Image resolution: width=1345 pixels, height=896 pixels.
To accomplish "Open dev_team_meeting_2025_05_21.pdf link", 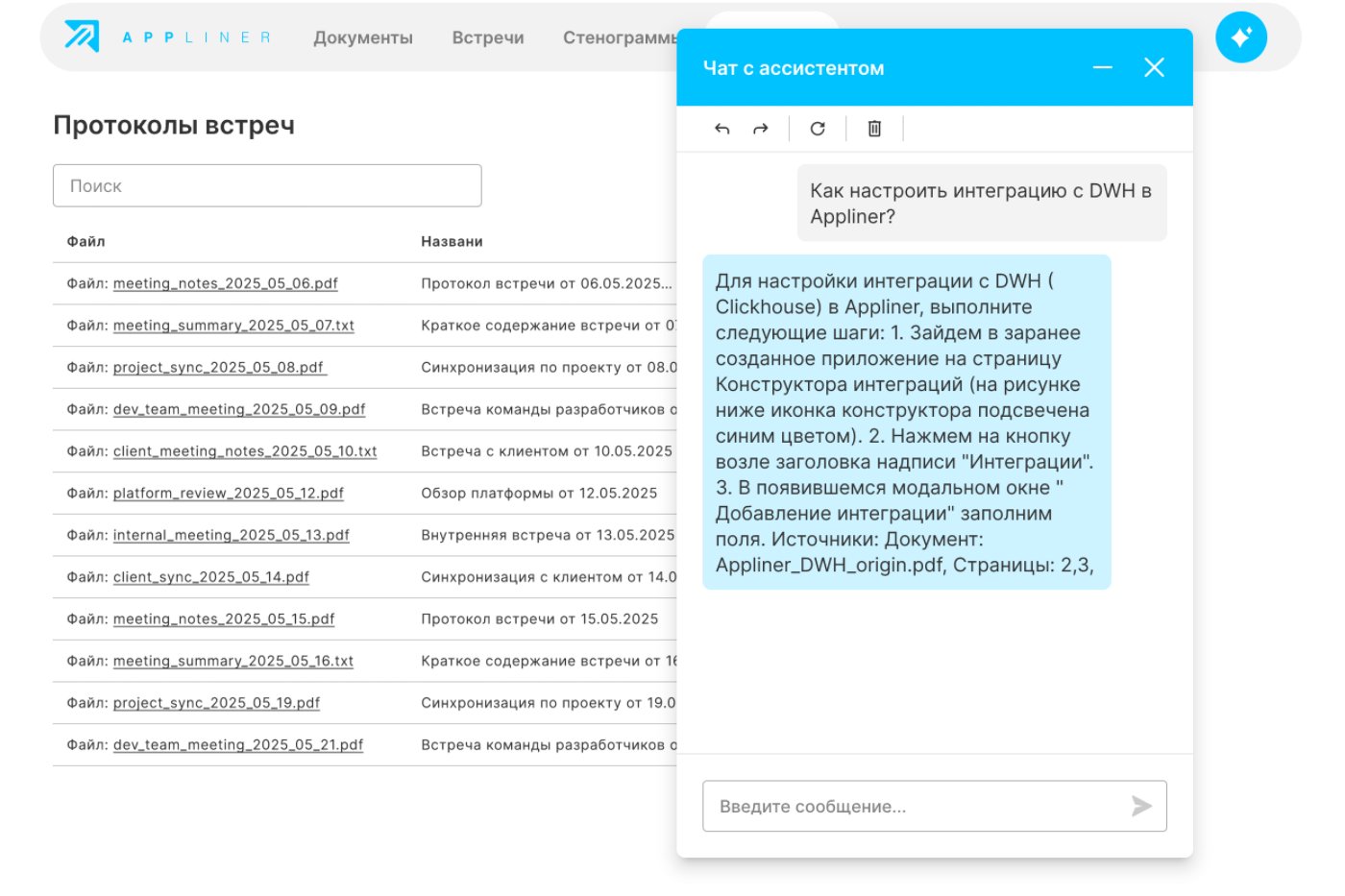I will (x=238, y=744).
